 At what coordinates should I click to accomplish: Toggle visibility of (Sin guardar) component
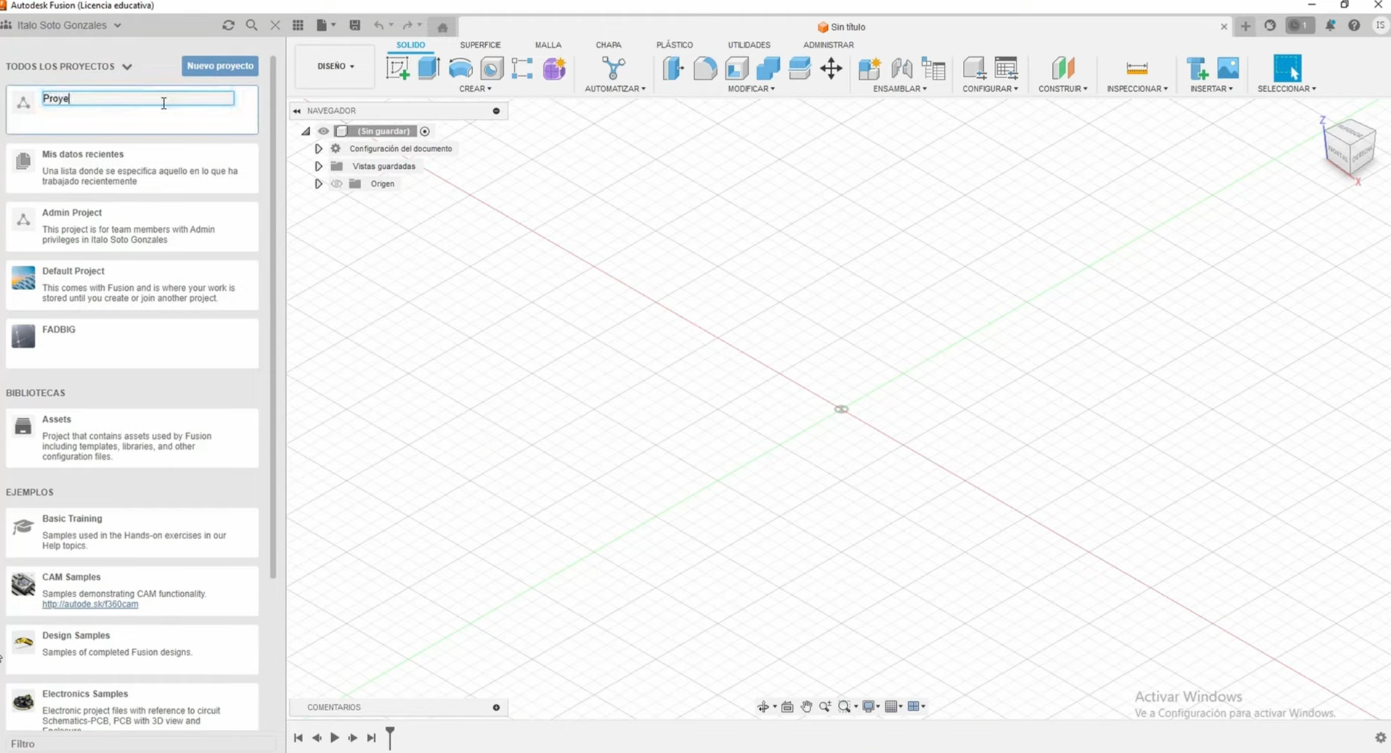click(323, 131)
